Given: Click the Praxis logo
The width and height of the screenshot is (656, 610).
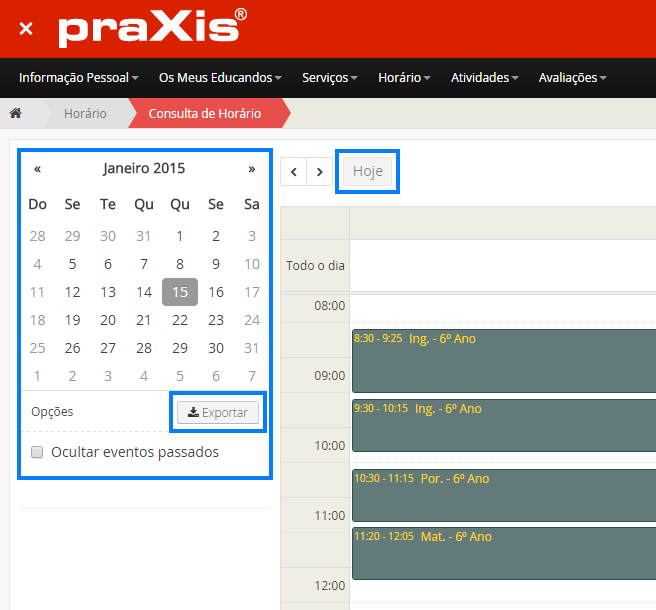Looking at the screenshot, I should pos(152,29).
